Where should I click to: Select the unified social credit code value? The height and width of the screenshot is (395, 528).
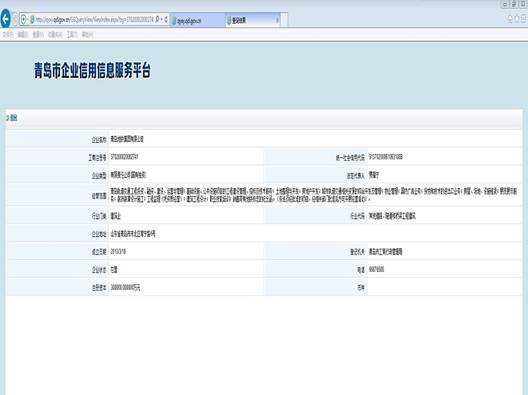pyautogui.click(x=386, y=157)
